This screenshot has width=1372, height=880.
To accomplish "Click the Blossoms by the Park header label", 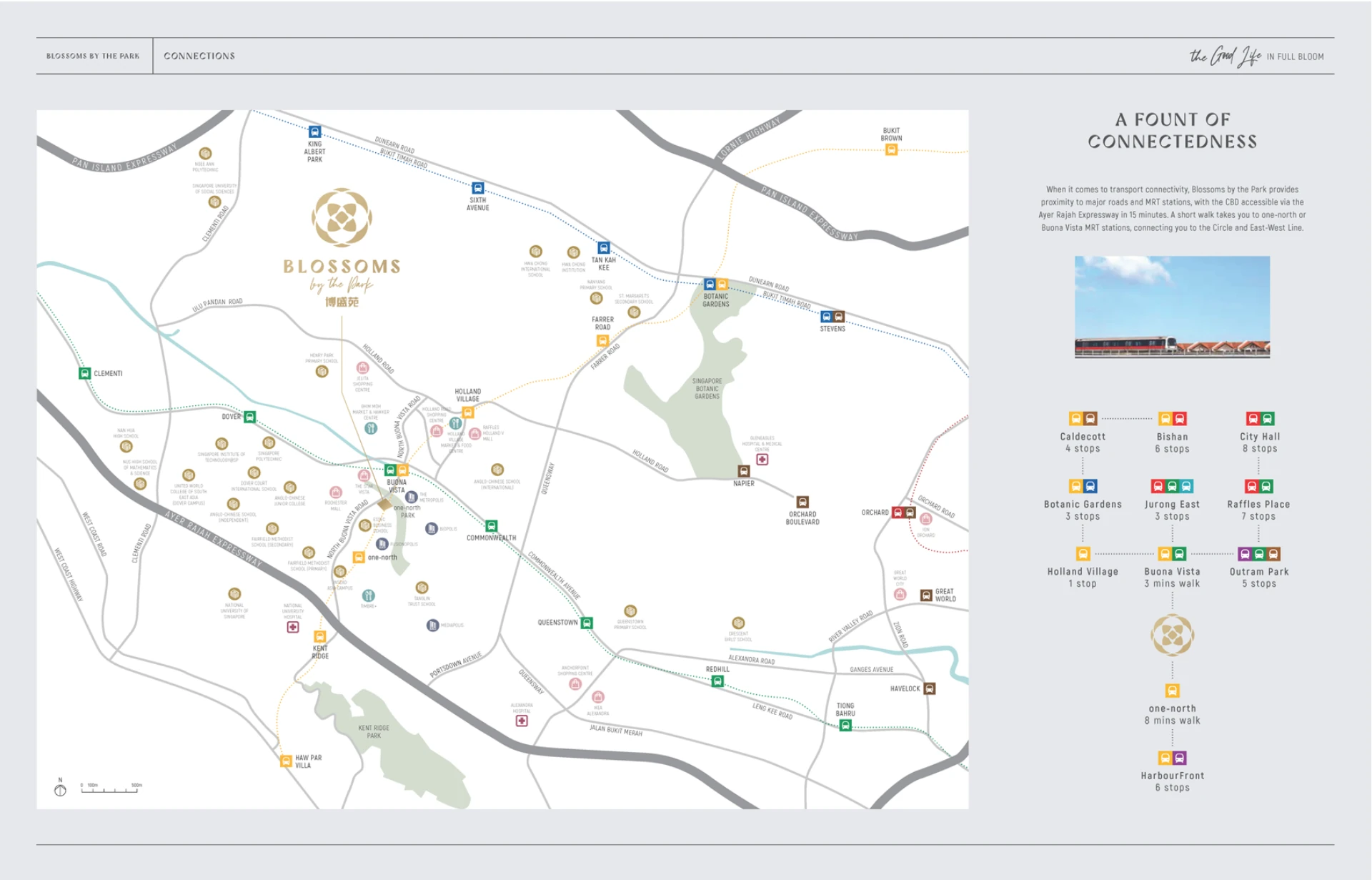I will tap(93, 56).
